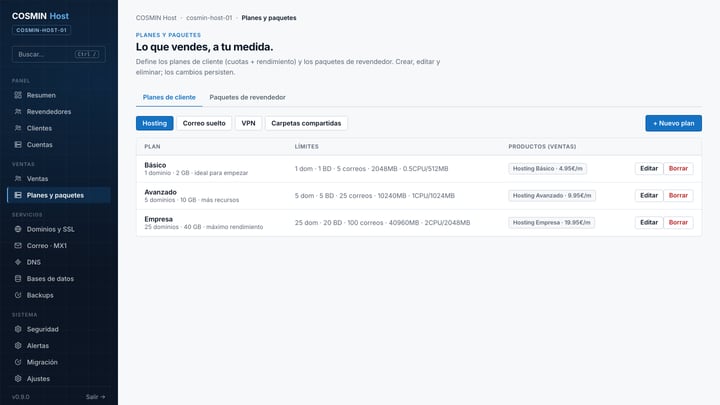This screenshot has height=405, width=720.
Task: Select the Hosting filter
Action: (x=154, y=123)
